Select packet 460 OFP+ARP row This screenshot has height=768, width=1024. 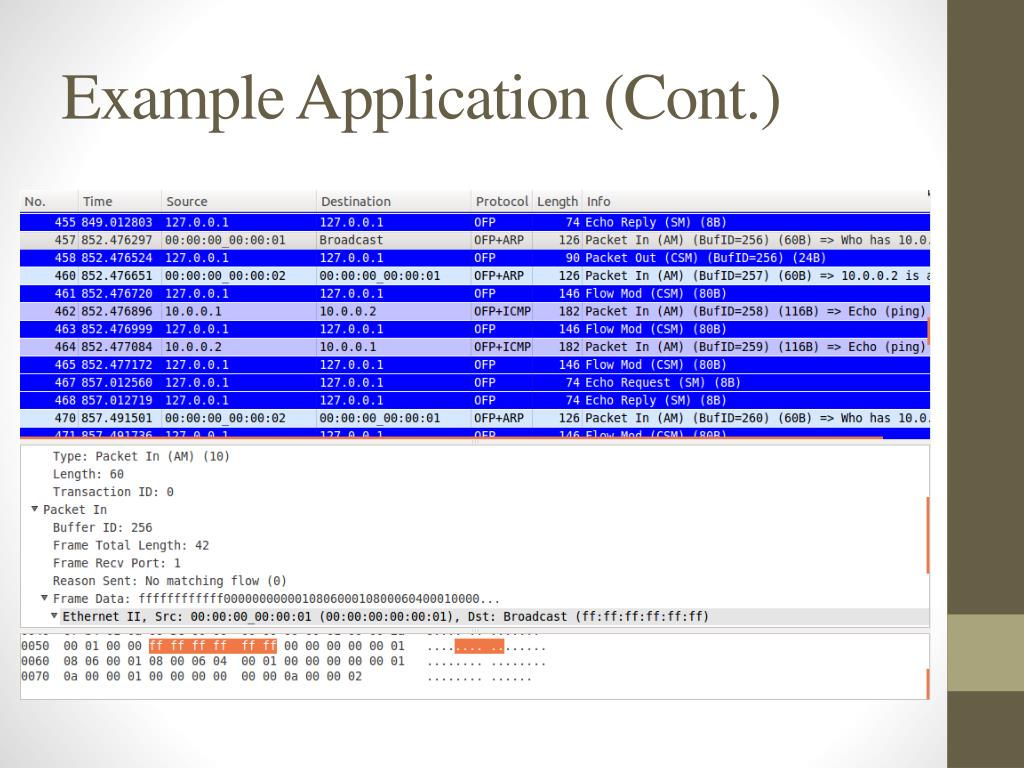click(475, 276)
